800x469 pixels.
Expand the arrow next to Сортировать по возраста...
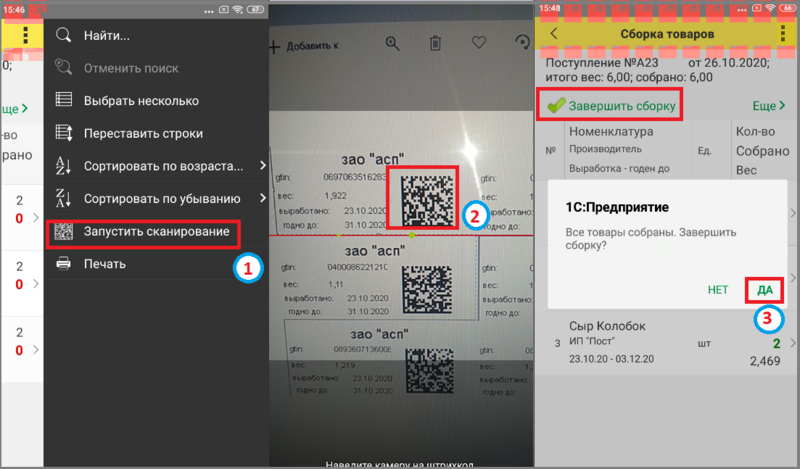[x=262, y=166]
